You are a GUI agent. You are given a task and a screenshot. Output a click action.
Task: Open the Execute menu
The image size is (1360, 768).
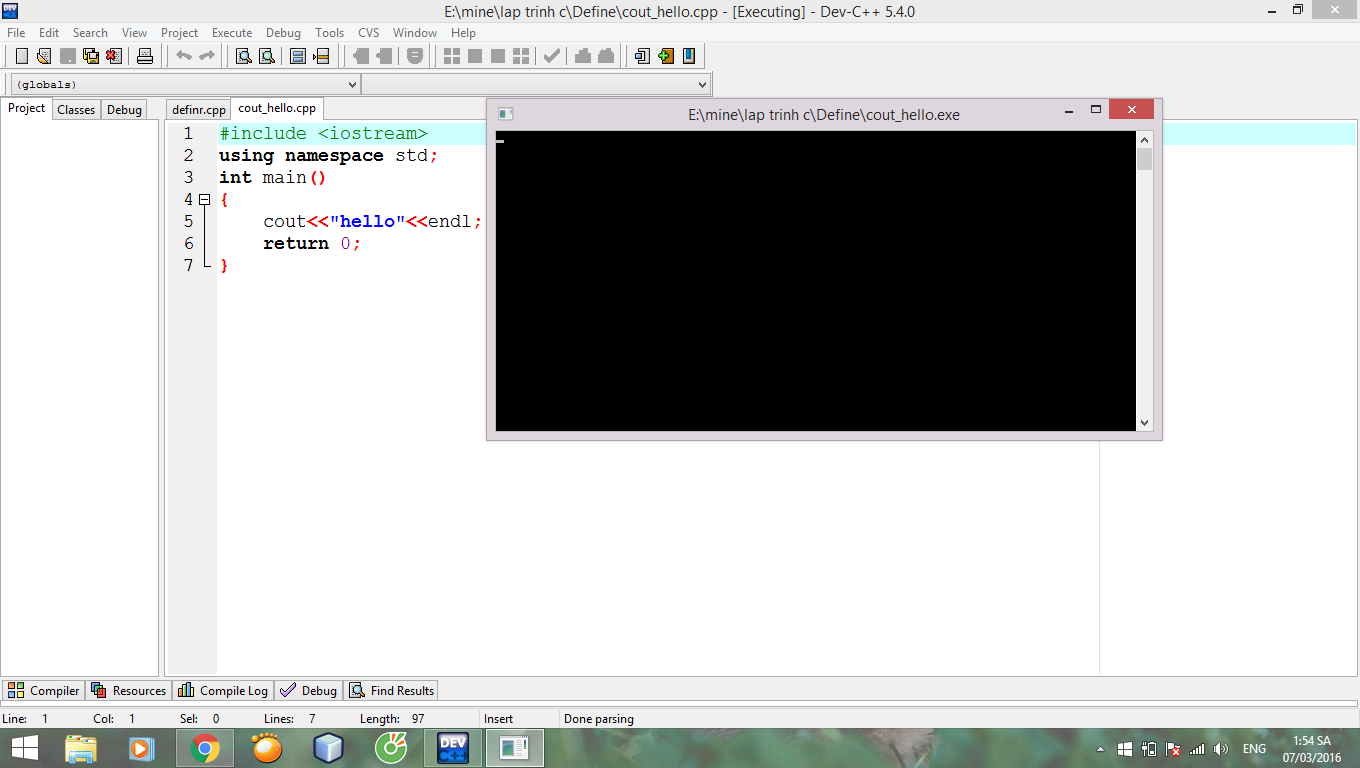[x=232, y=33]
